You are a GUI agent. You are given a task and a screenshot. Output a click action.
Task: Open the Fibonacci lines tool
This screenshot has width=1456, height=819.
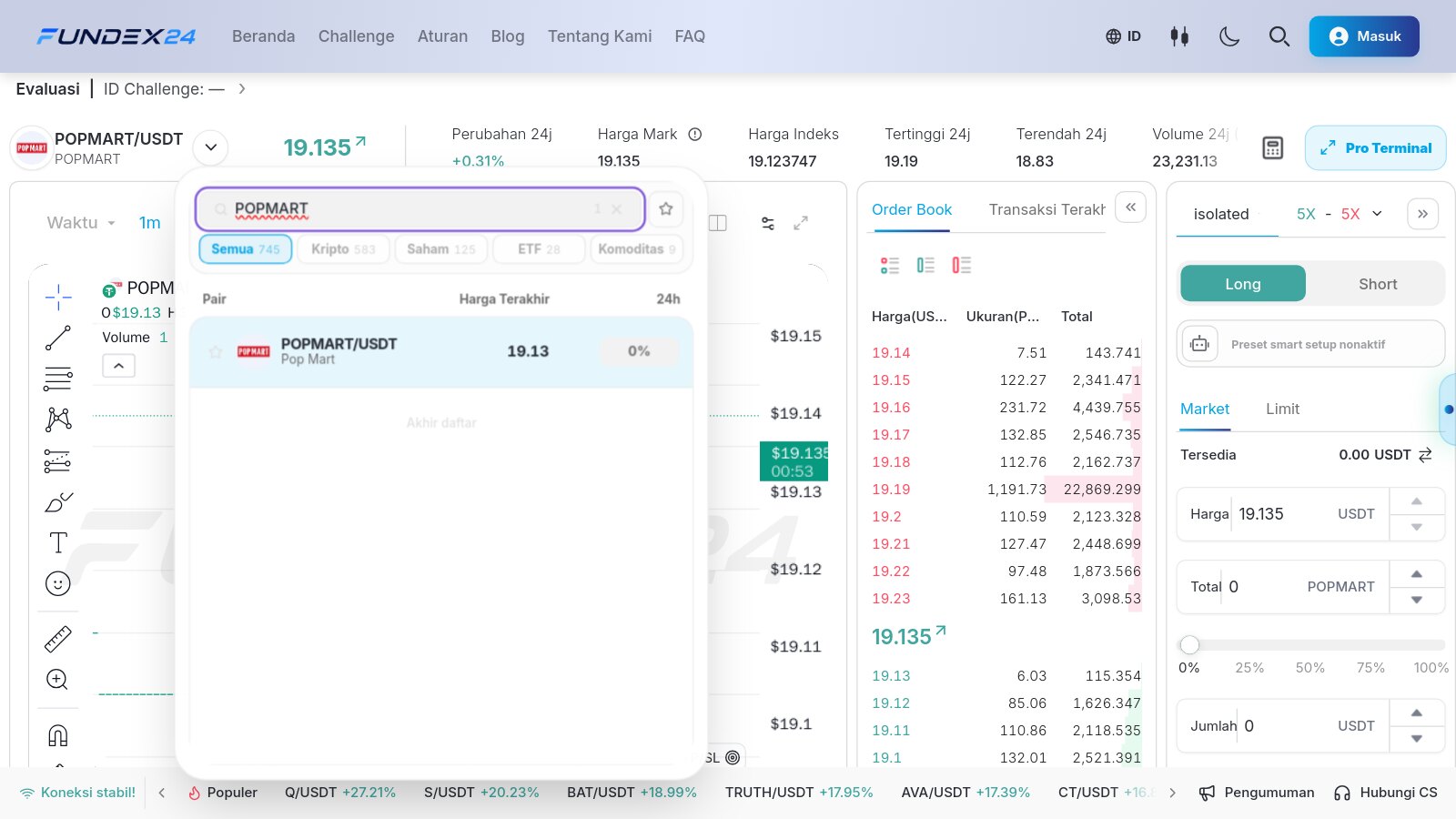58,379
